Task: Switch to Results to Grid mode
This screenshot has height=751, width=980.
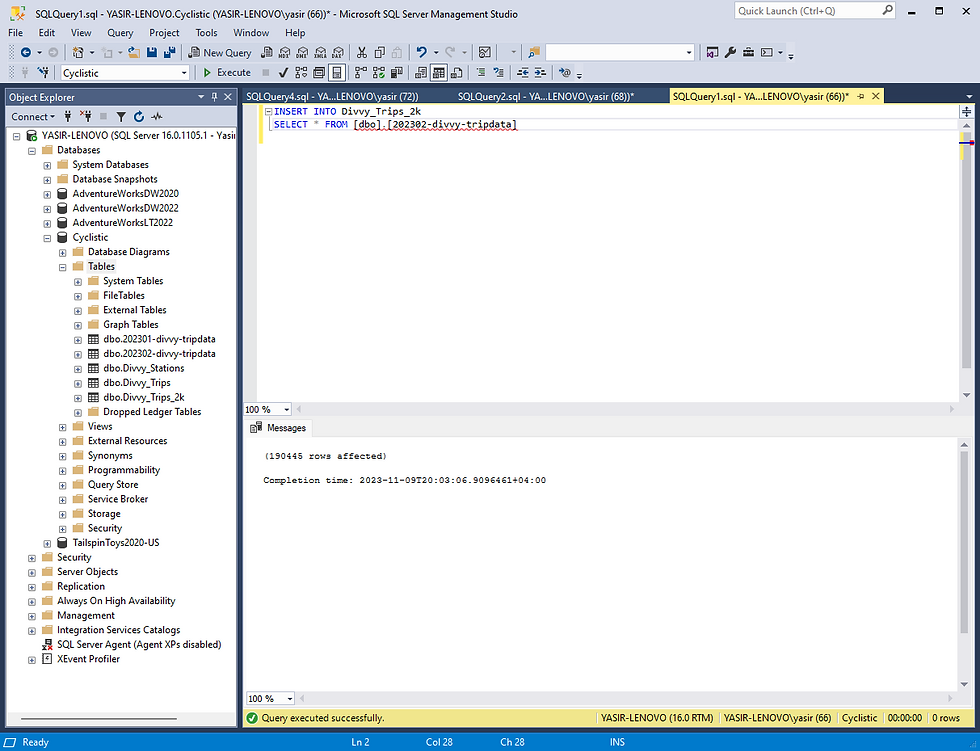Action: pyautogui.click(x=439, y=72)
